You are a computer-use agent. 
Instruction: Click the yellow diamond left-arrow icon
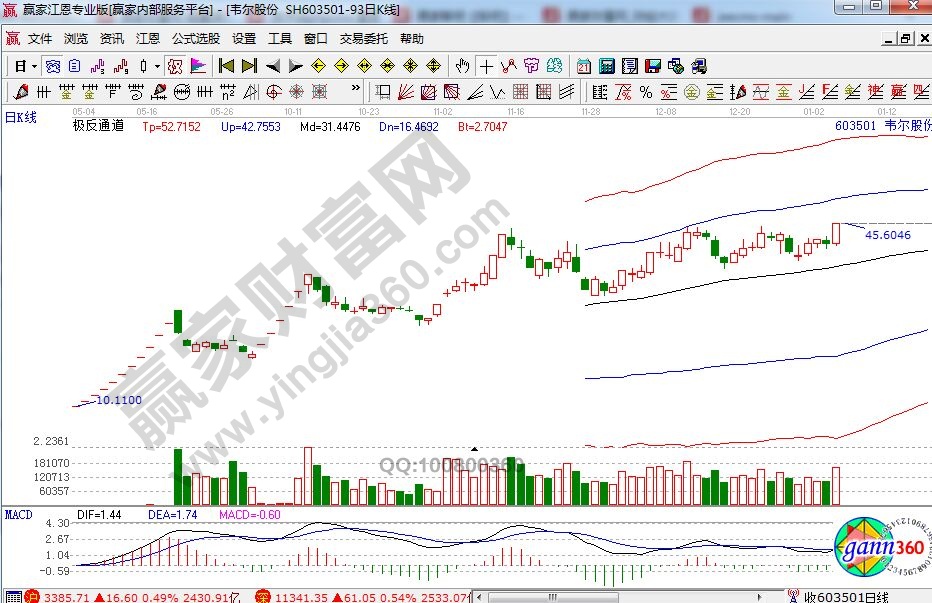pyautogui.click(x=319, y=66)
